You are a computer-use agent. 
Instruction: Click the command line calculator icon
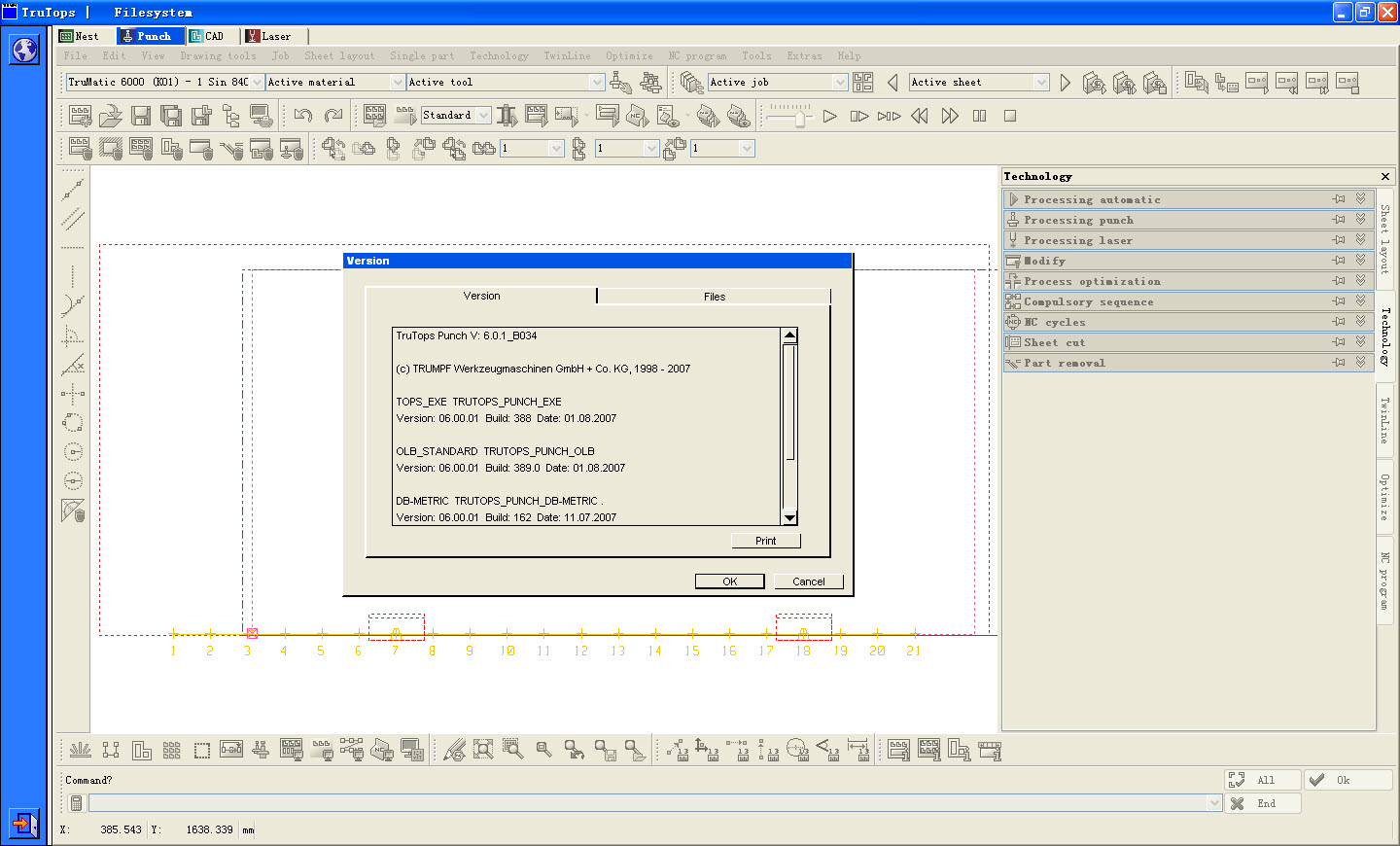(x=76, y=803)
